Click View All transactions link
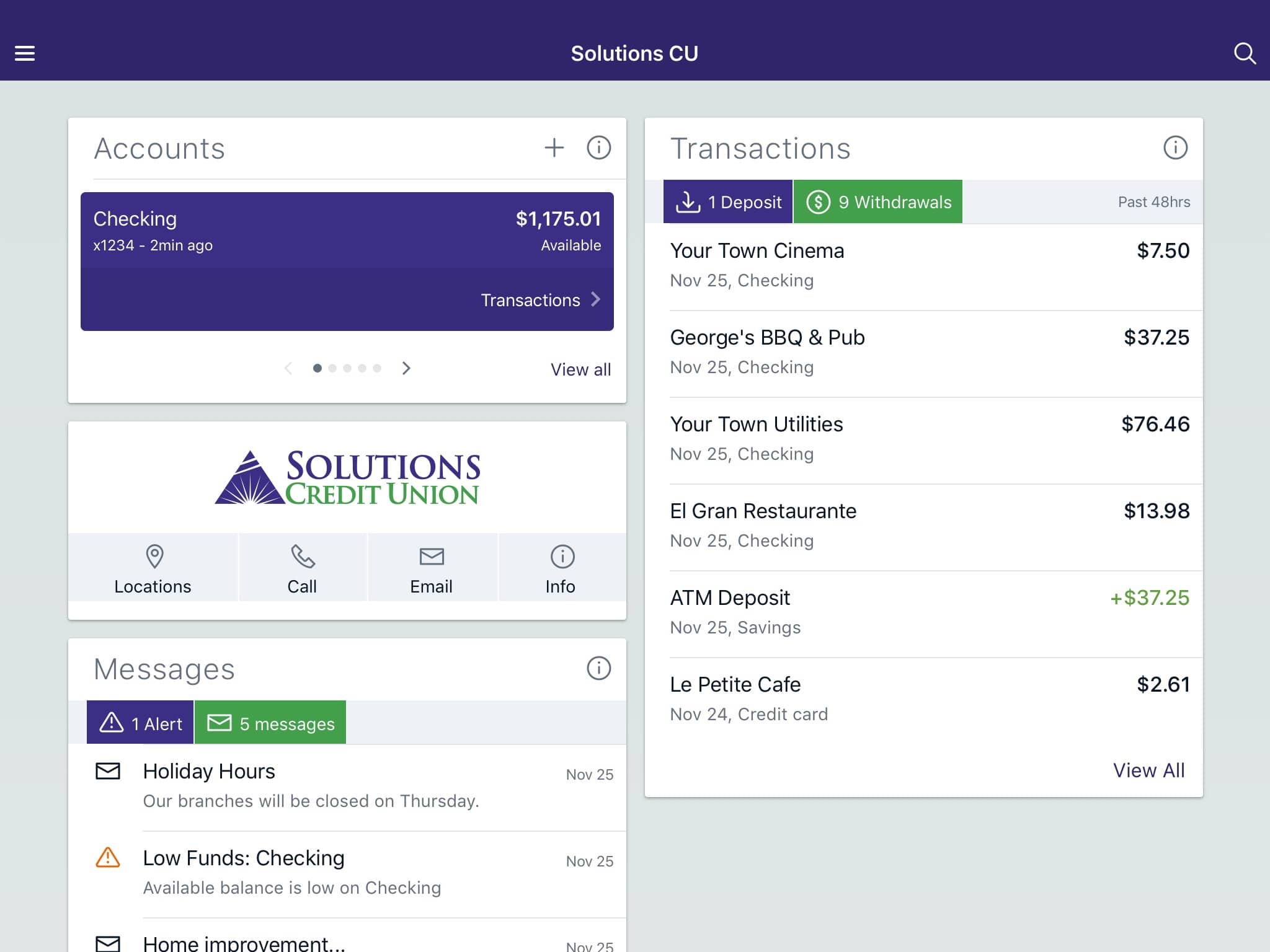The width and height of the screenshot is (1270, 952). (x=1149, y=769)
